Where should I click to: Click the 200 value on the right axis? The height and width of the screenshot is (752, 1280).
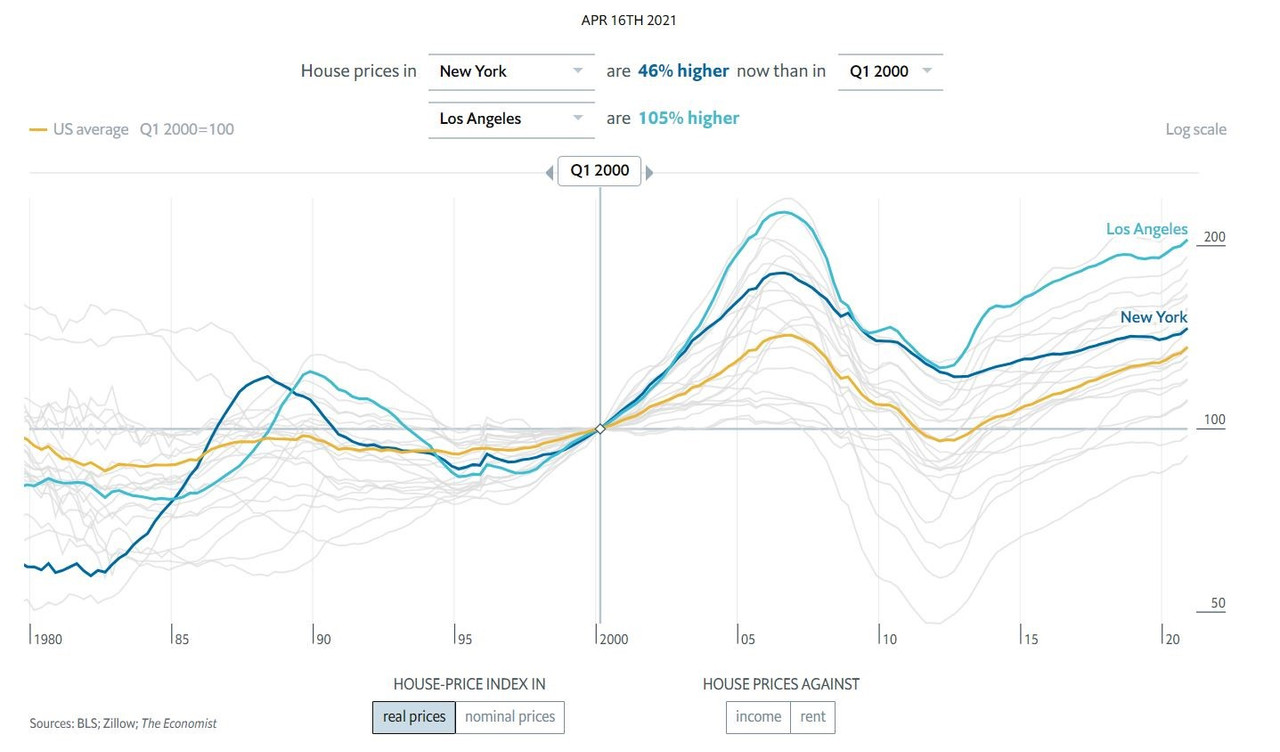[1214, 238]
